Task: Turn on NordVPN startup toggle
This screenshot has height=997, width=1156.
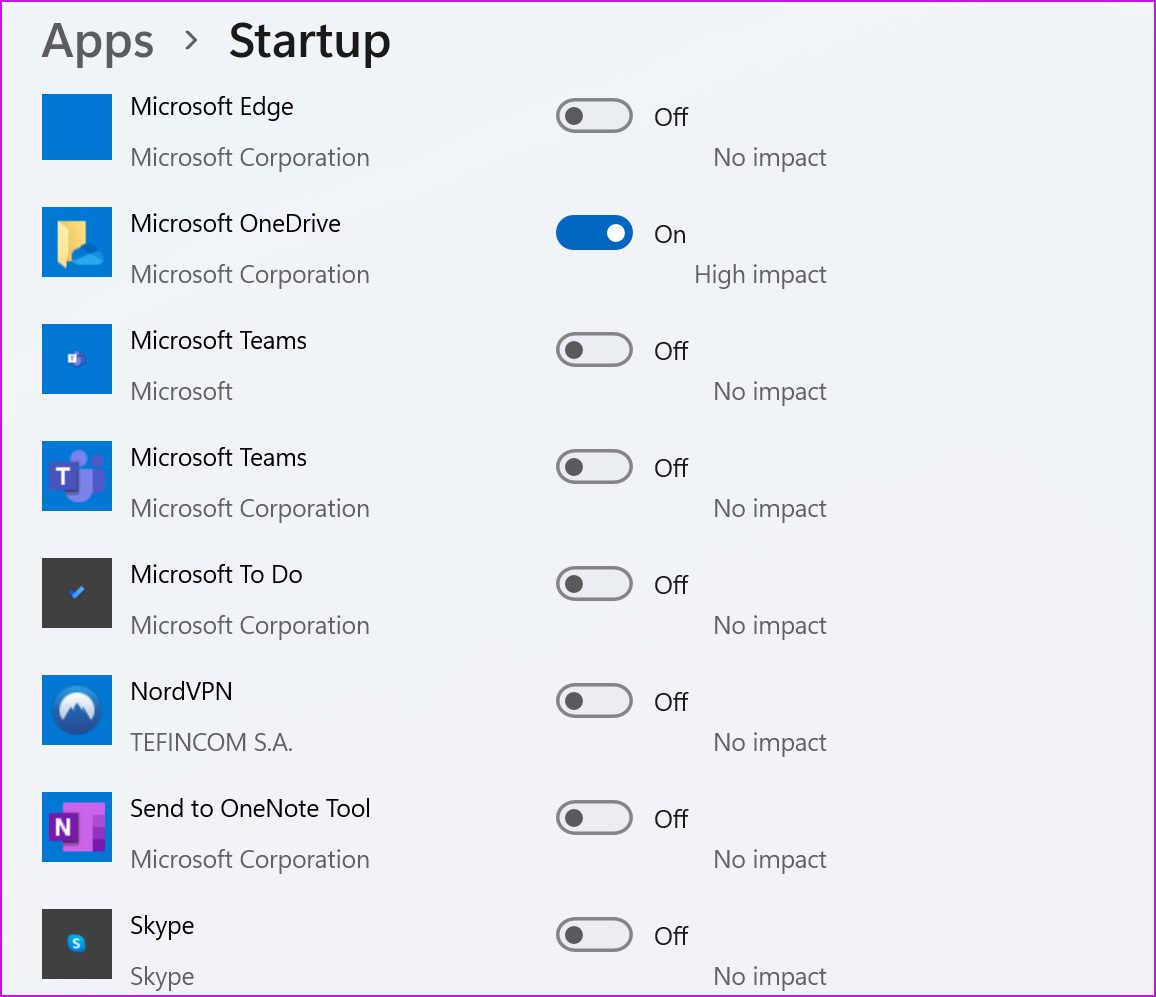Action: 594,701
